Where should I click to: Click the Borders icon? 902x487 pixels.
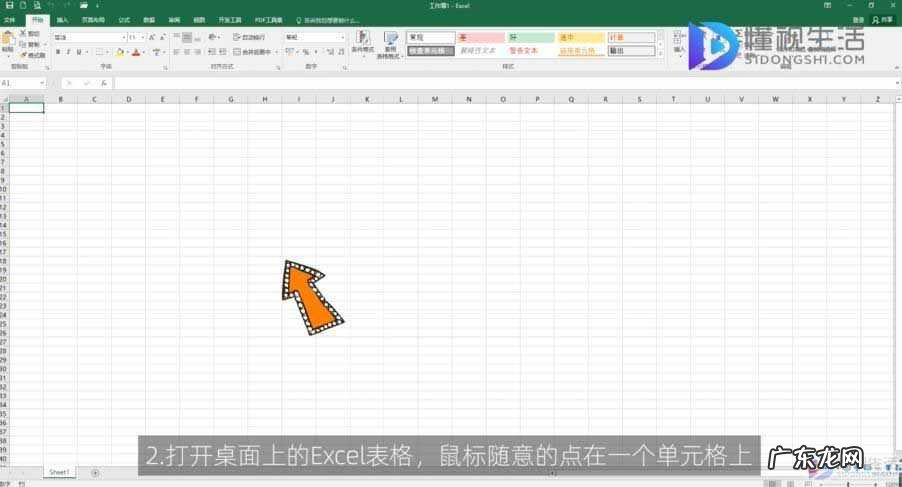[x=99, y=52]
